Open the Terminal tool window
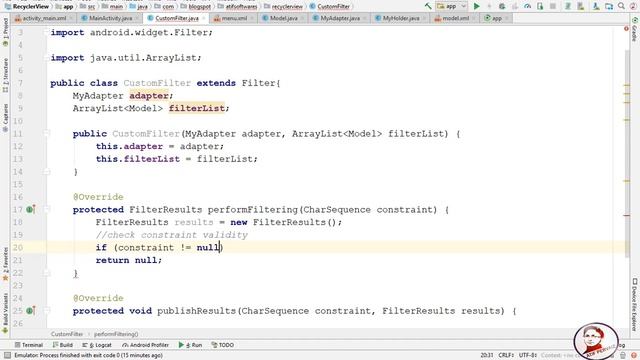Image resolution: width=640 pixels, height=360 pixels. pyautogui.click(x=29, y=345)
